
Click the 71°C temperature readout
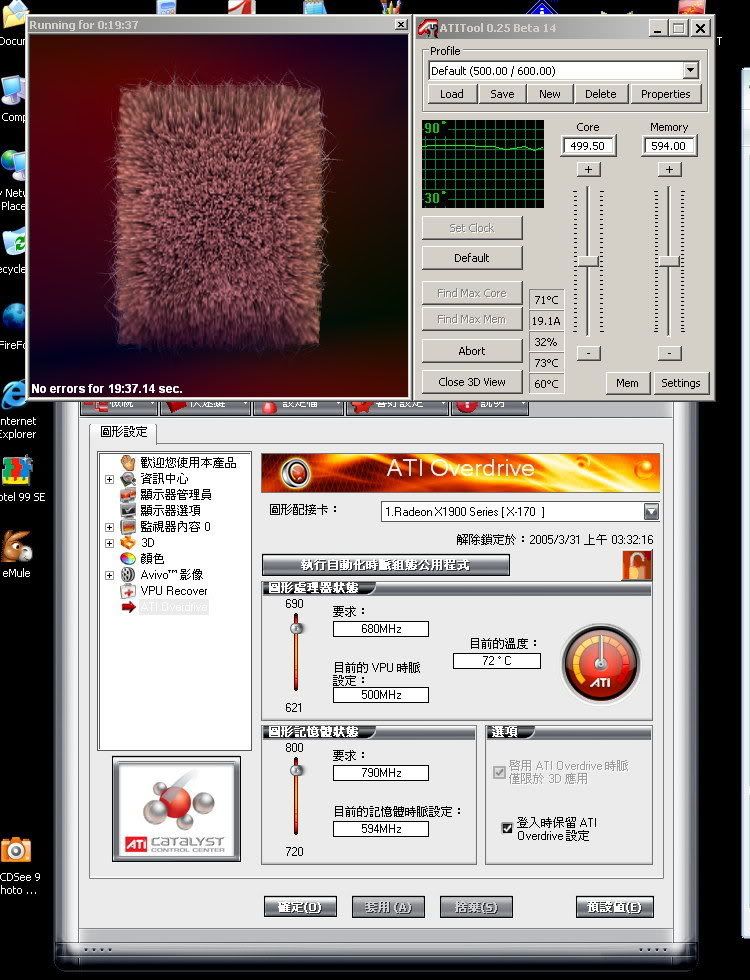[x=546, y=300]
